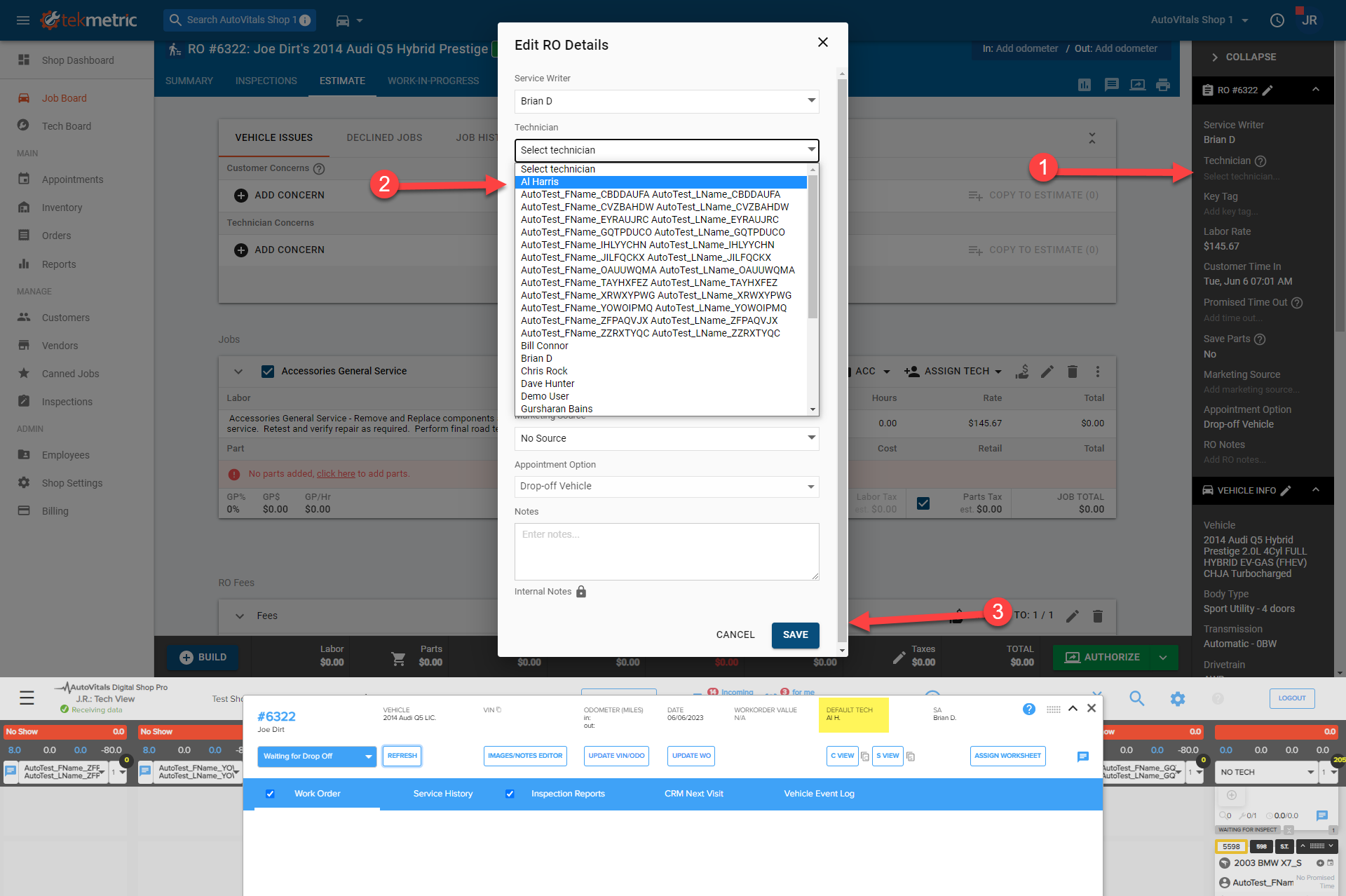Close the Edit RO Details dialog
The image size is (1346, 896).
[x=823, y=42]
